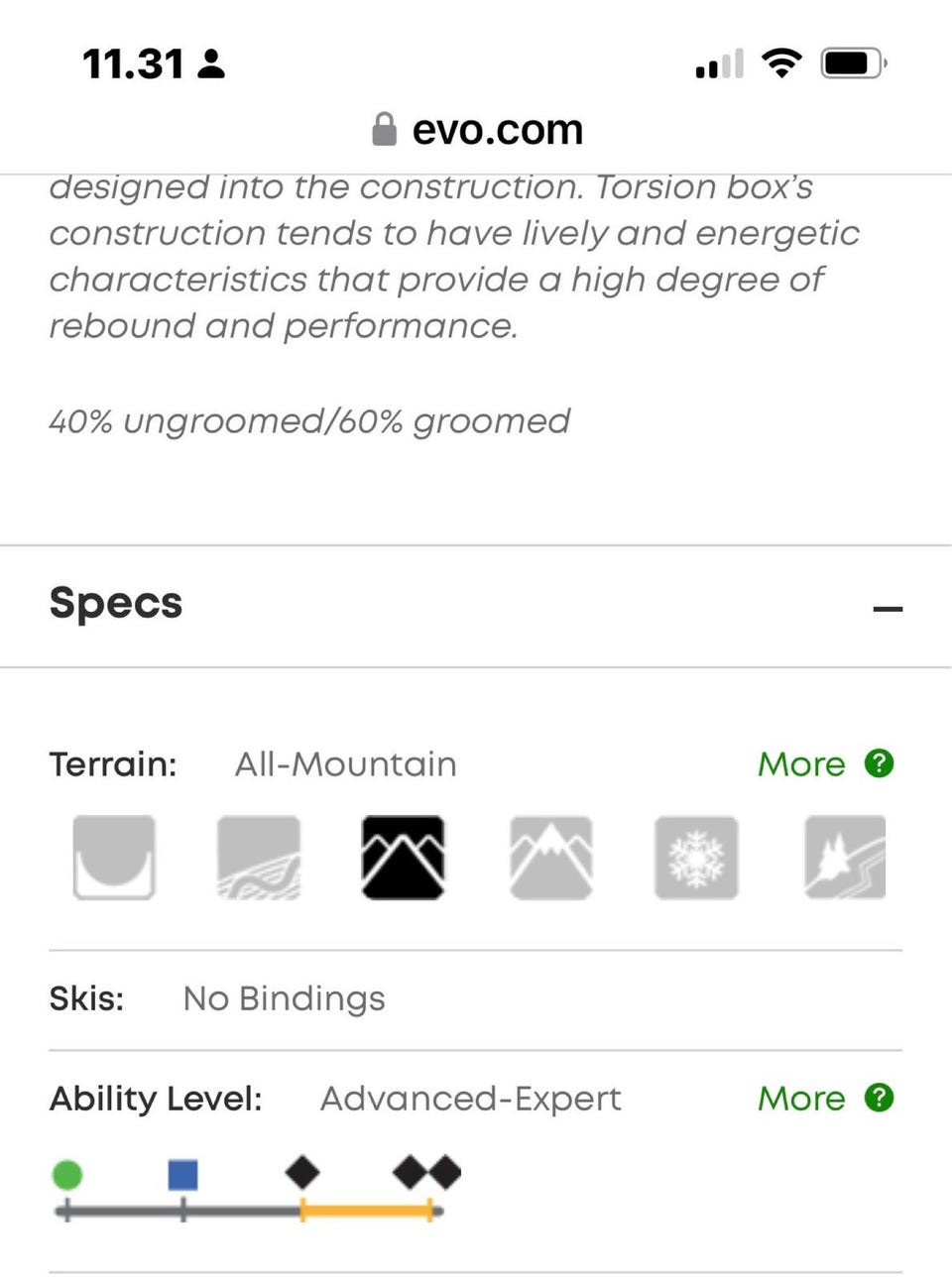Select the black All-Mountain terrain icon
Viewport: 952px width, 1281px height.
coord(403,858)
